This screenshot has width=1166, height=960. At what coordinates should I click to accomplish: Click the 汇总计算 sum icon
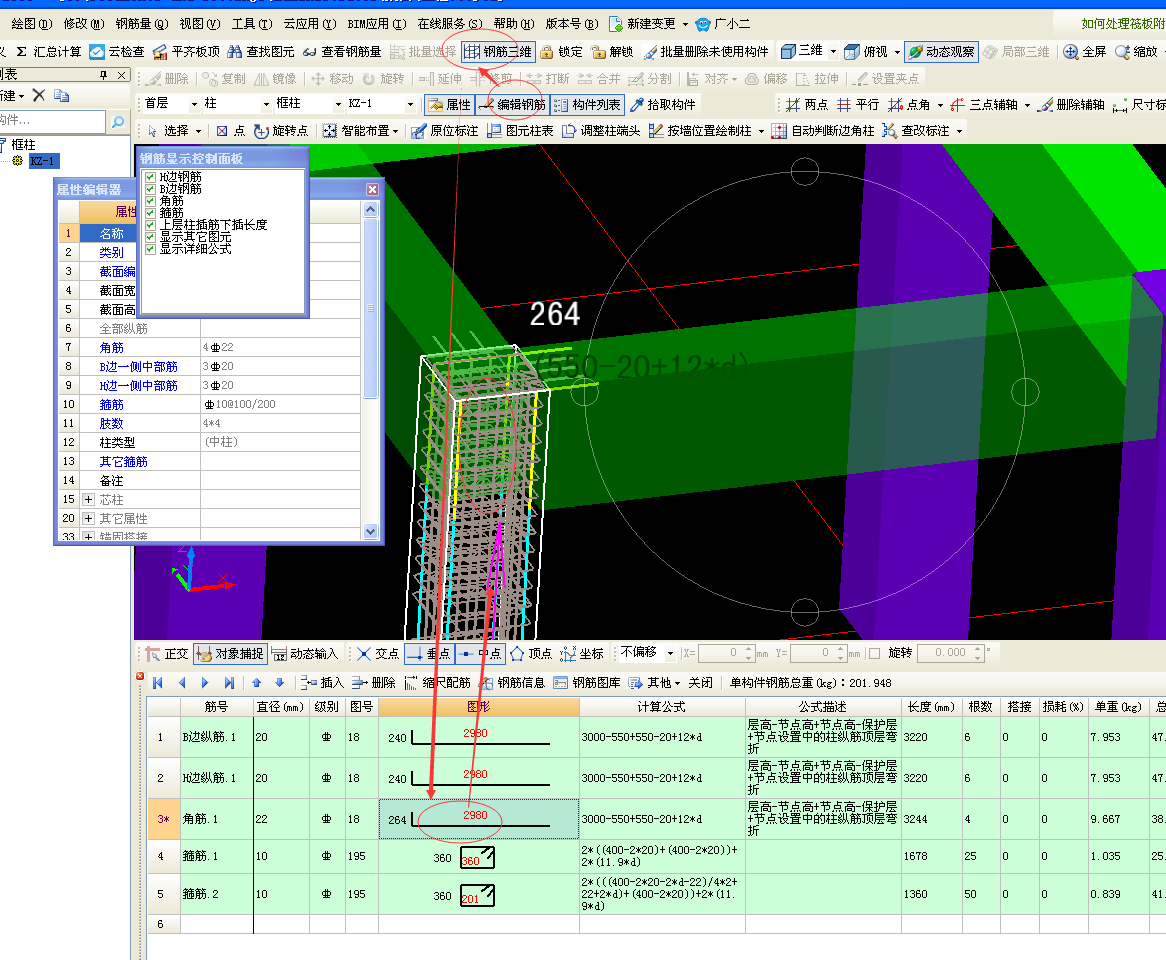[22, 51]
